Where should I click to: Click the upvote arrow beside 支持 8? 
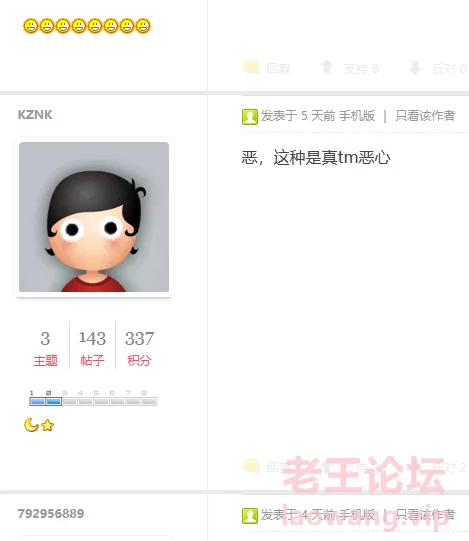tap(326, 67)
